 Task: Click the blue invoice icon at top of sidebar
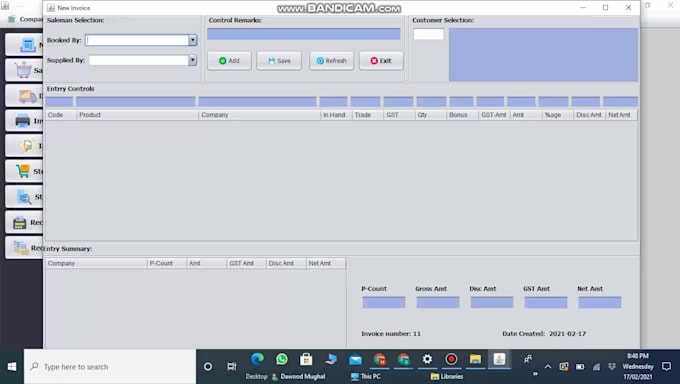tap(28, 45)
